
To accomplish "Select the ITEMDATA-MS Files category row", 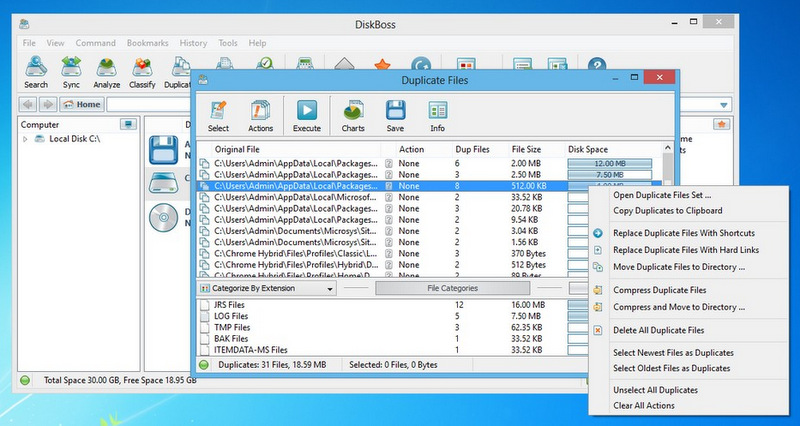I will (393, 350).
